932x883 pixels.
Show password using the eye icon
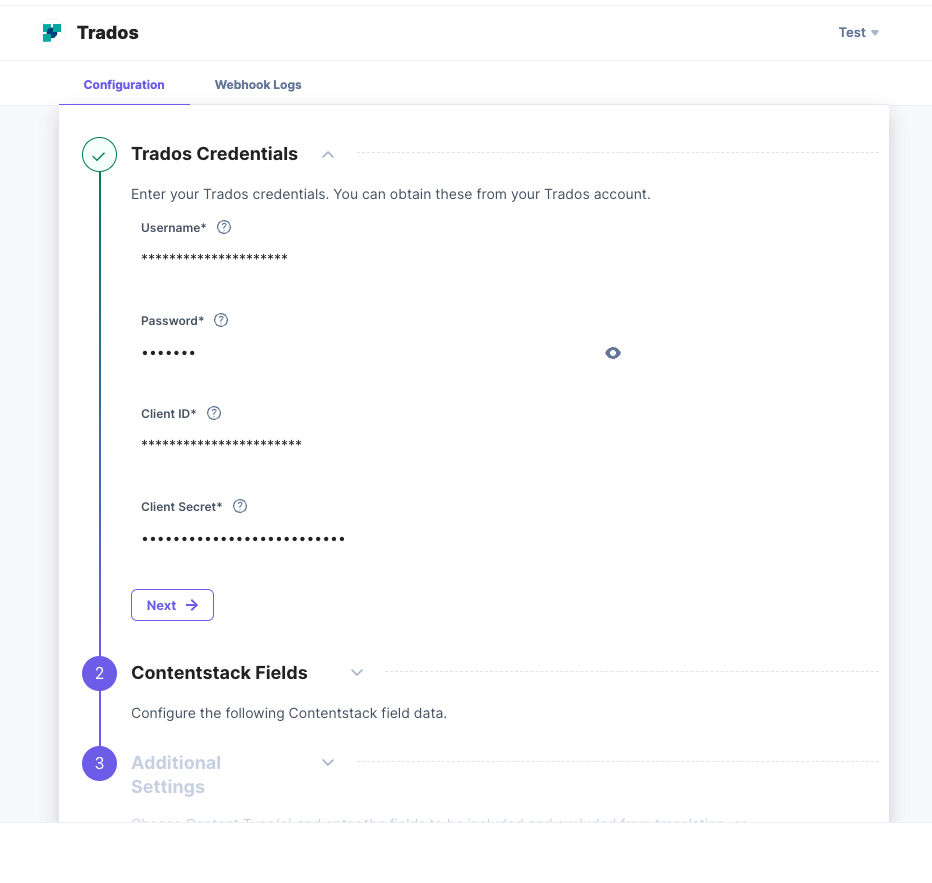[613, 353]
